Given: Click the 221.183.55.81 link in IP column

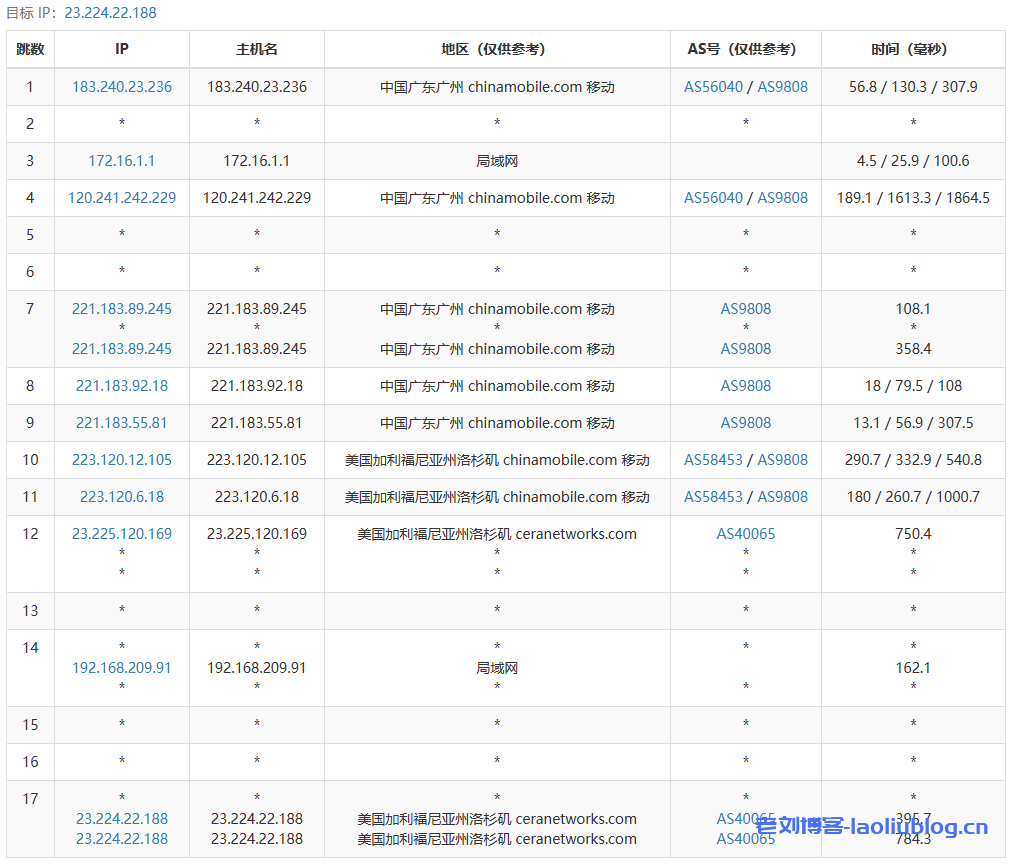Looking at the screenshot, I should pyautogui.click(x=122, y=423).
